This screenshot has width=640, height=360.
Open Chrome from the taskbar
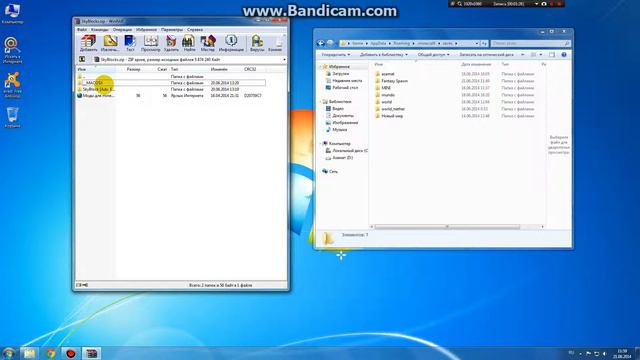click(51, 353)
